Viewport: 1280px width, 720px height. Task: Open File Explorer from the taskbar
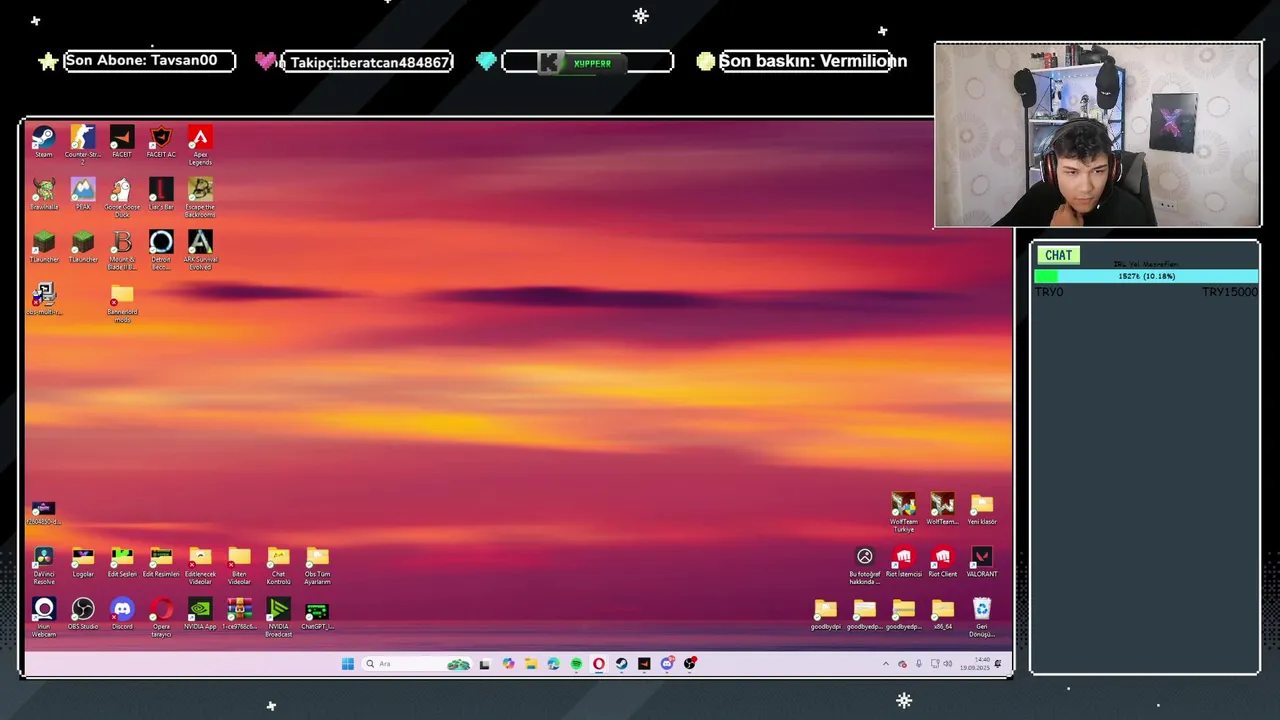tap(531, 664)
